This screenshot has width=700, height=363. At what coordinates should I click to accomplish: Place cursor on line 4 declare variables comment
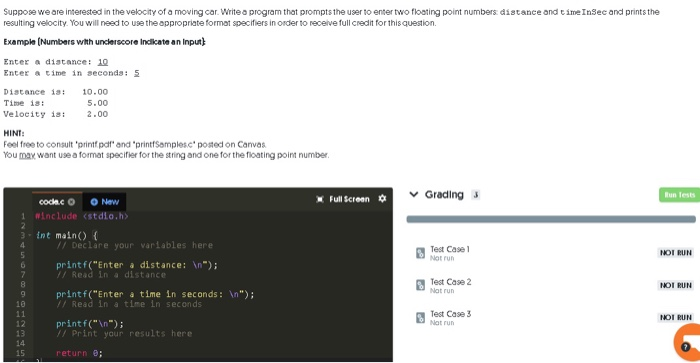134,245
